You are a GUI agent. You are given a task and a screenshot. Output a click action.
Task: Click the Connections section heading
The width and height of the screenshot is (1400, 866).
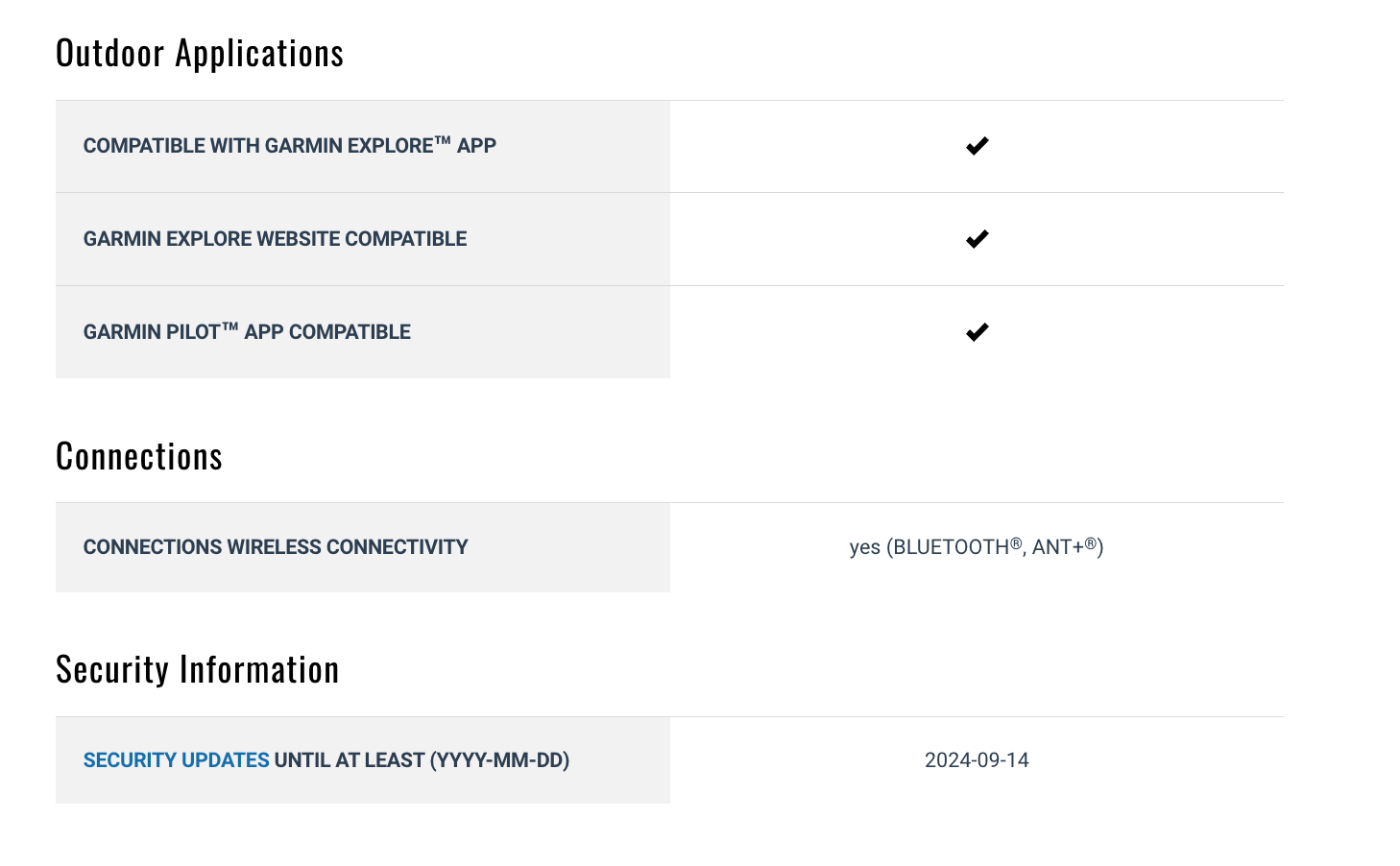point(139,457)
